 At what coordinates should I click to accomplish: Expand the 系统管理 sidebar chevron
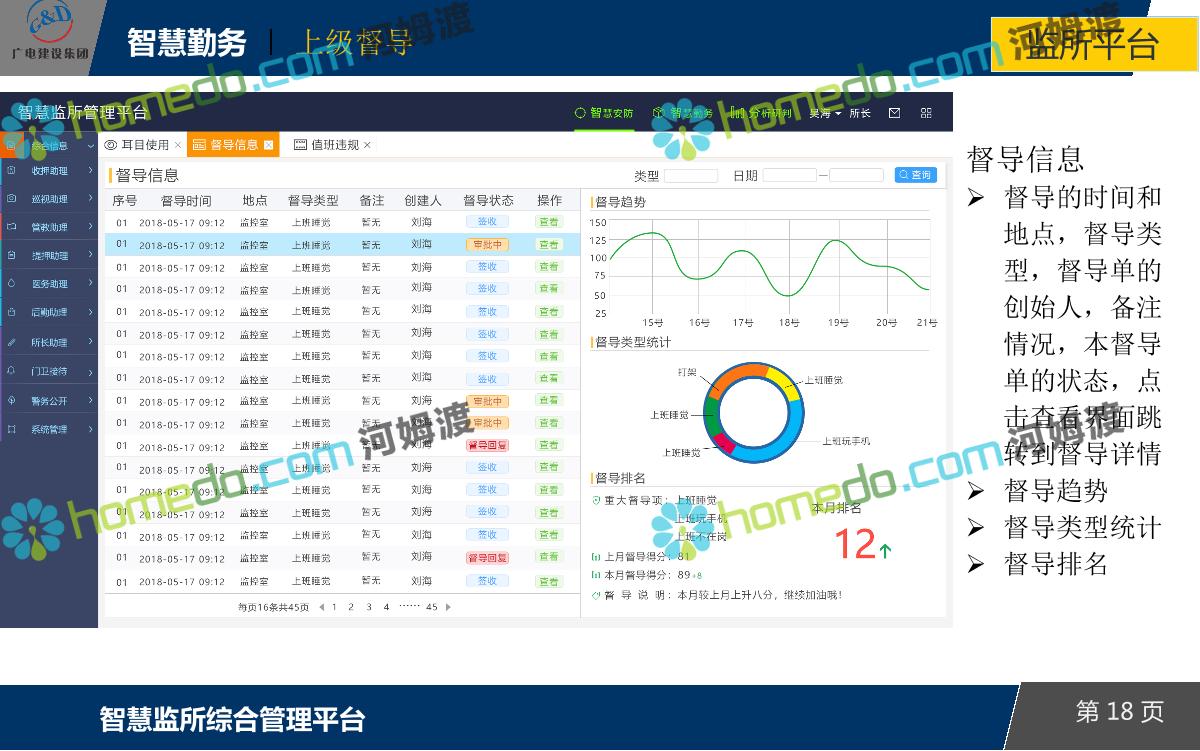pos(90,429)
